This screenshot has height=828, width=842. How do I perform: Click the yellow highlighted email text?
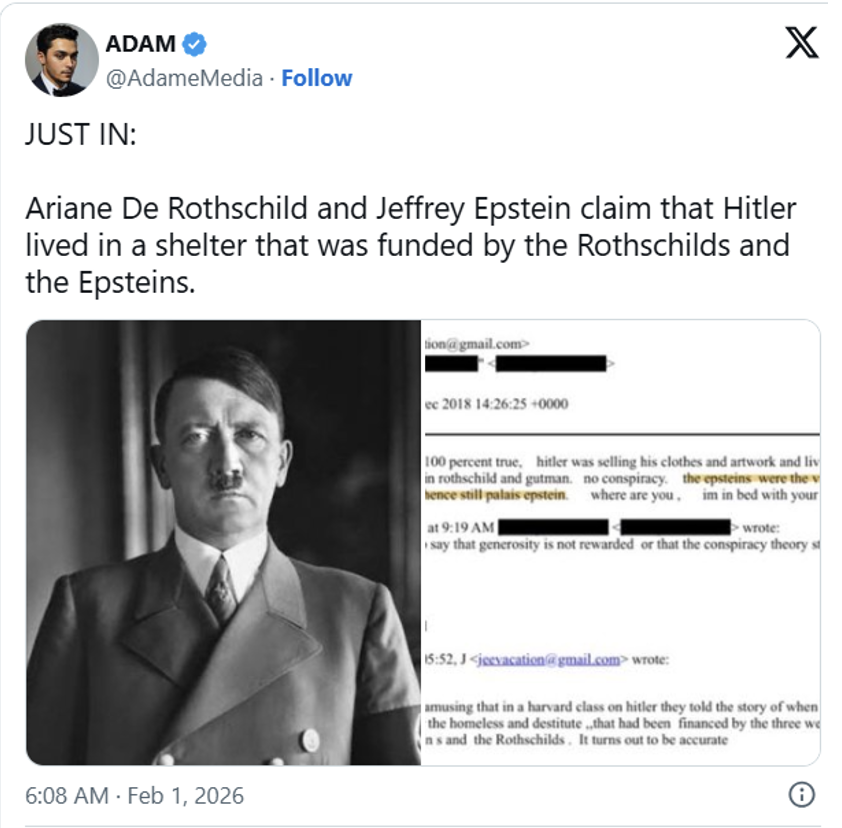(x=750, y=479)
